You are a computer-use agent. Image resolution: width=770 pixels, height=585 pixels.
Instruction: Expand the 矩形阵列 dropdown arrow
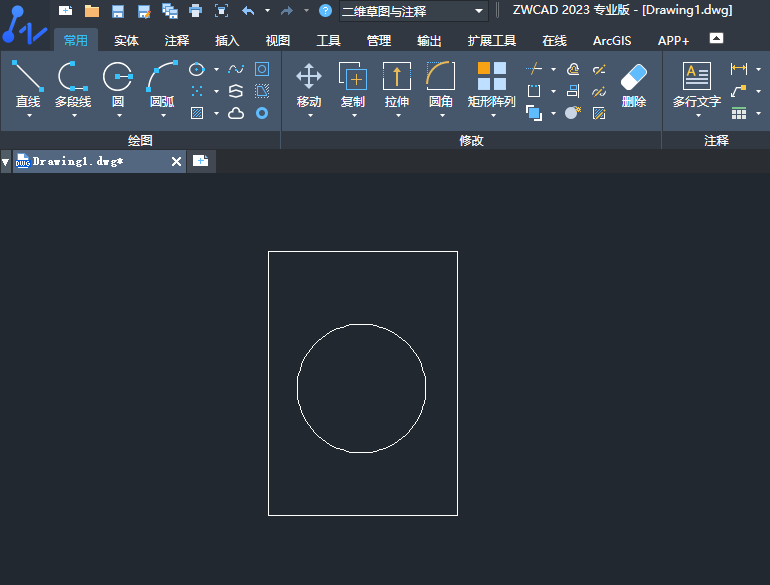pyautogui.click(x=493, y=115)
